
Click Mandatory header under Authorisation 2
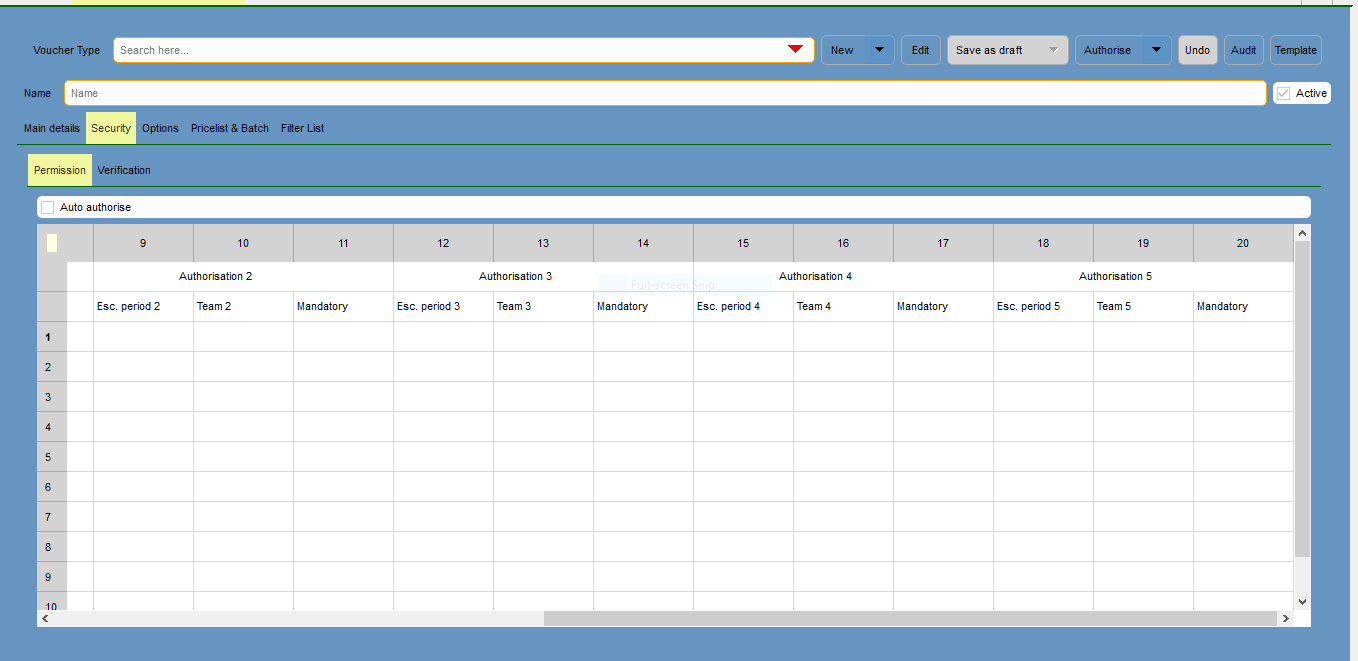343,306
